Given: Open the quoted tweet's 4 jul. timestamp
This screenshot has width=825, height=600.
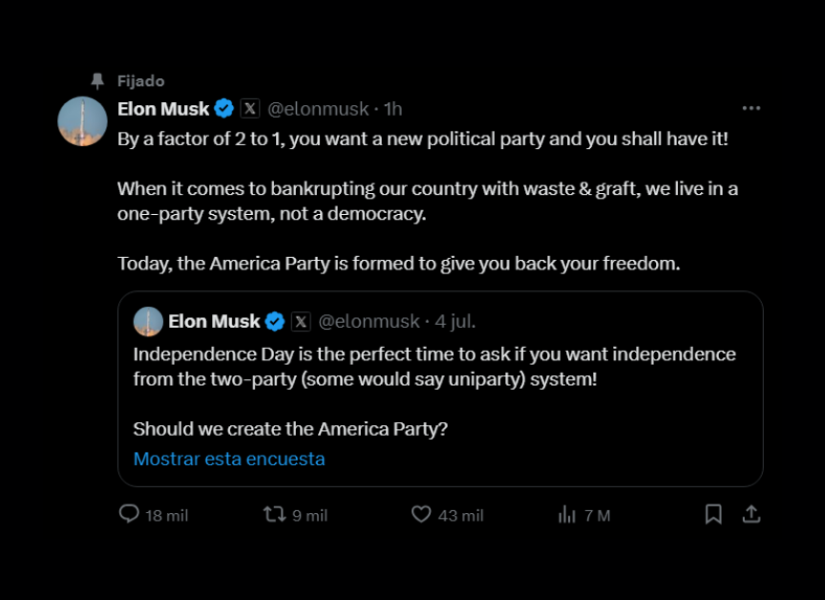Looking at the screenshot, I should pyautogui.click(x=454, y=321).
